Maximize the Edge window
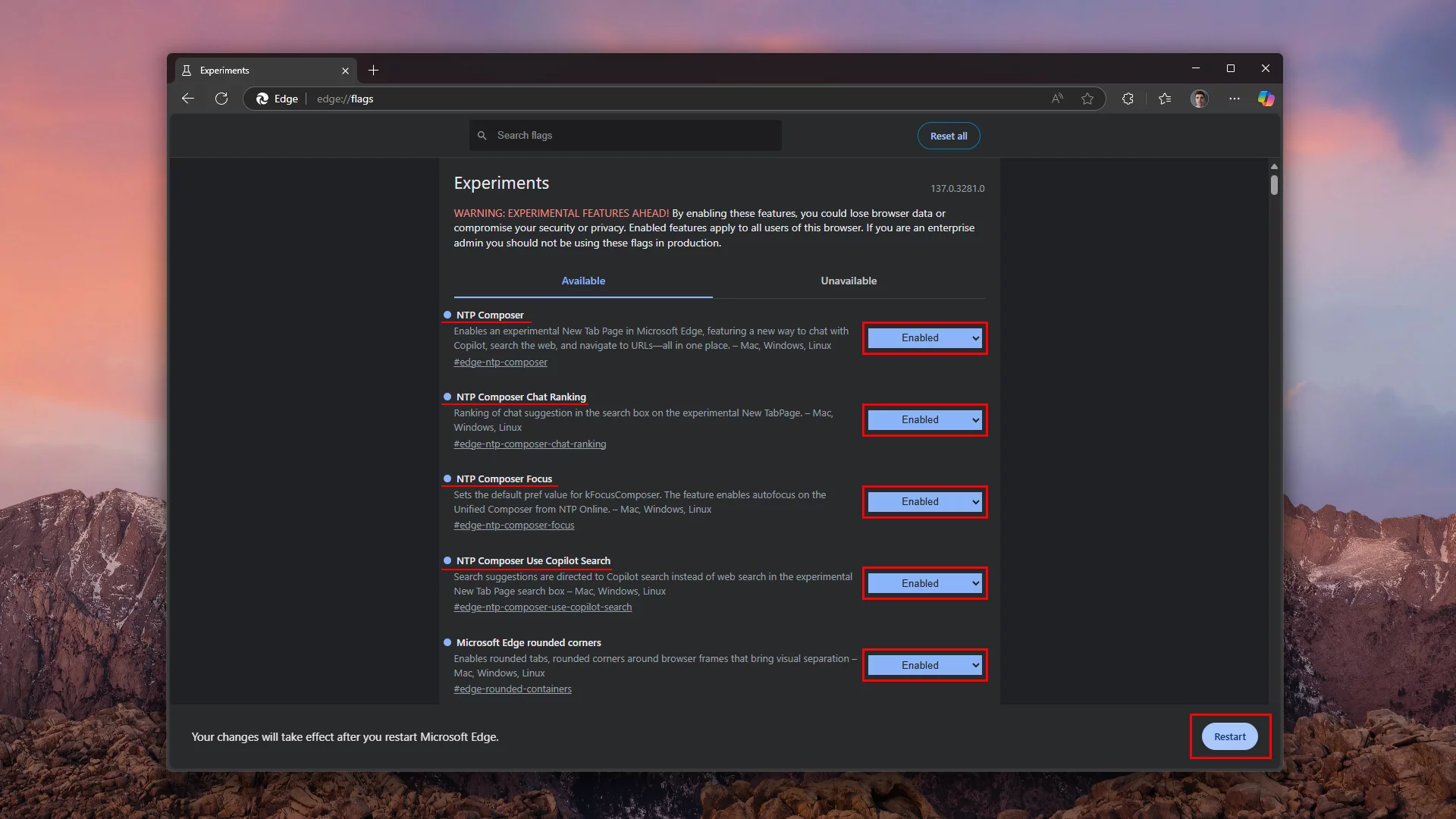The height and width of the screenshot is (819, 1456). coord(1231,68)
